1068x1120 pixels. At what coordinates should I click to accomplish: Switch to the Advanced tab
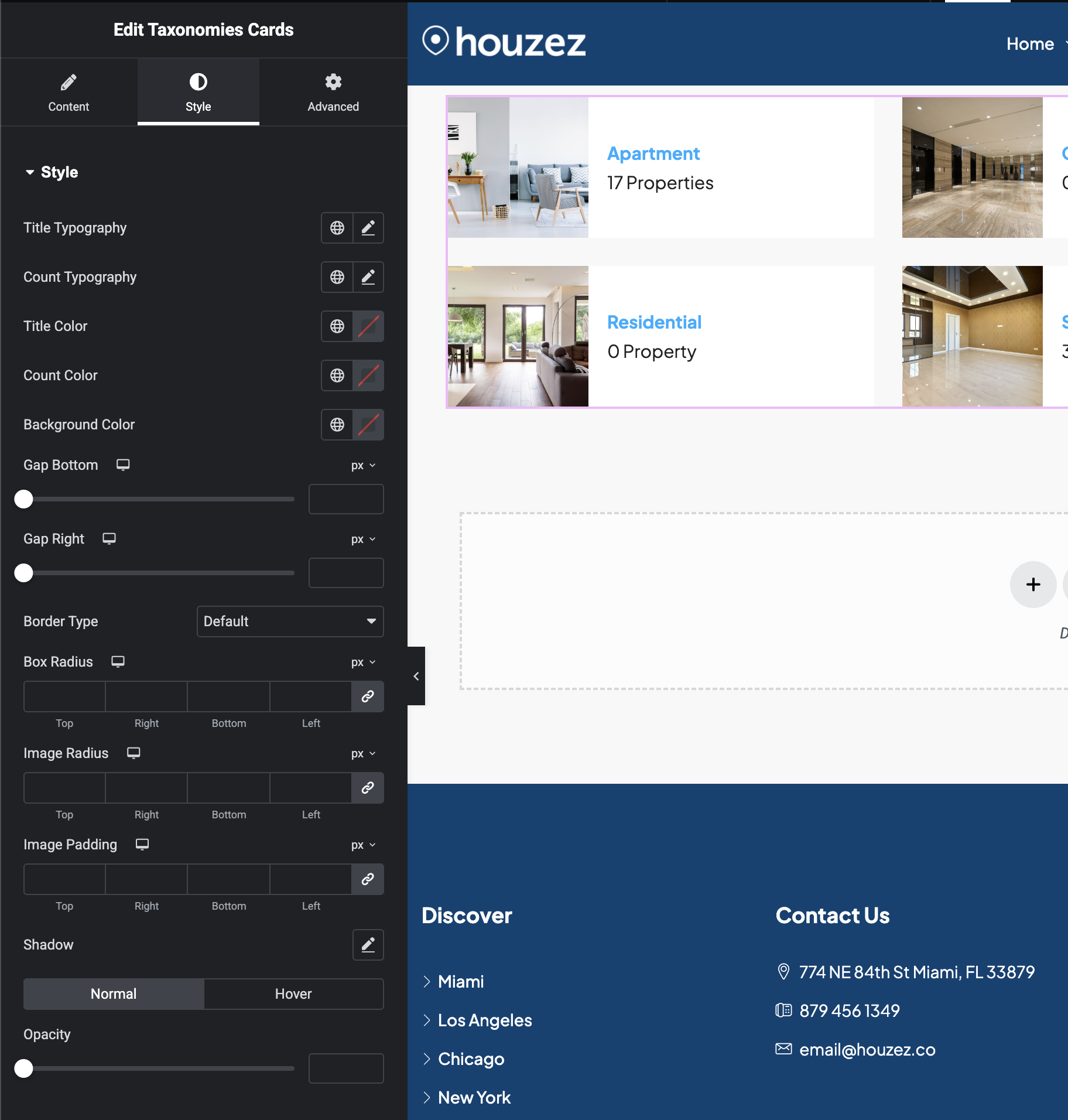333,92
